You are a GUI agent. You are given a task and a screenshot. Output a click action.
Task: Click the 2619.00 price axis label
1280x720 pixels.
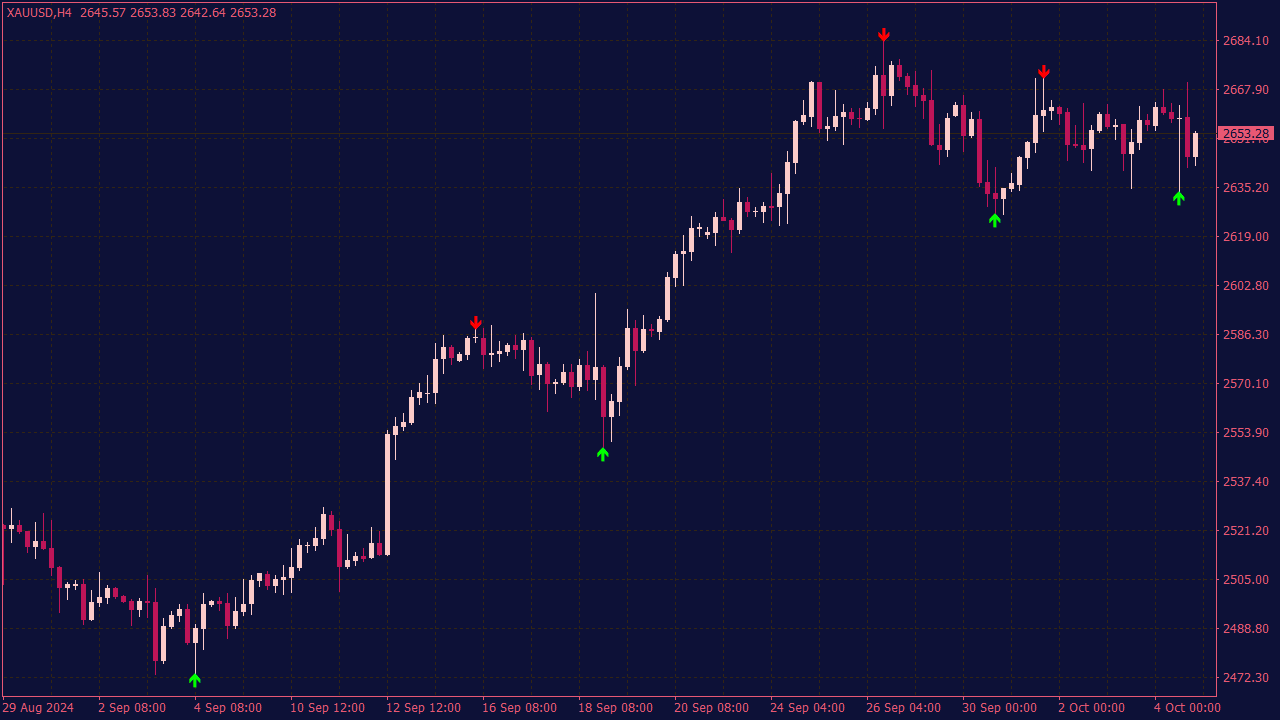pyautogui.click(x=1246, y=237)
